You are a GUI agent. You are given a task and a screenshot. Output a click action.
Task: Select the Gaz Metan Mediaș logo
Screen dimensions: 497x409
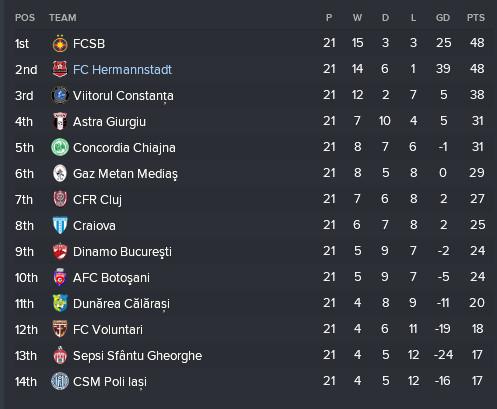point(60,173)
